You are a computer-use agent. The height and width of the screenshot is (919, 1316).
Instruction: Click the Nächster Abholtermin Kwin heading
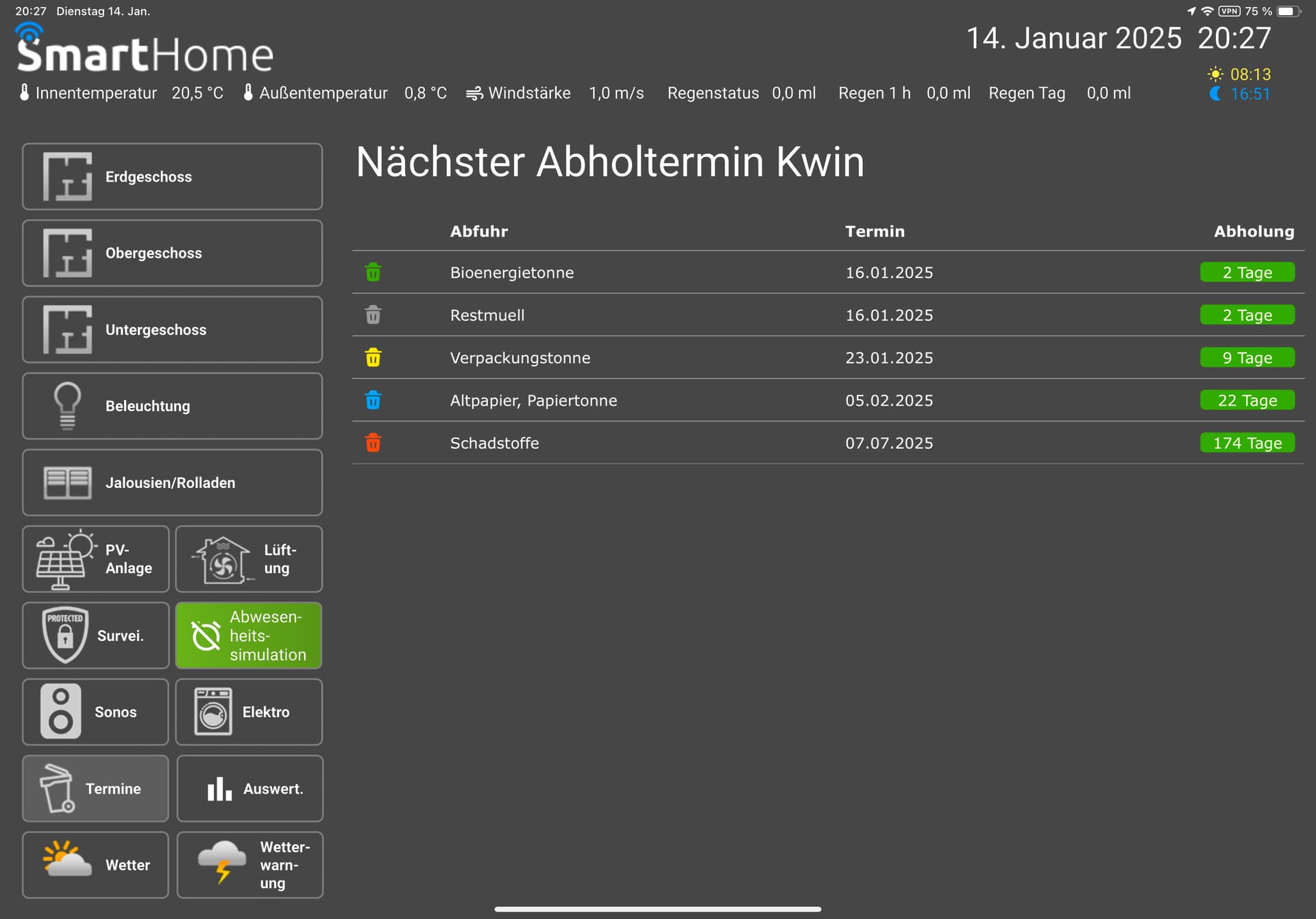(x=610, y=162)
